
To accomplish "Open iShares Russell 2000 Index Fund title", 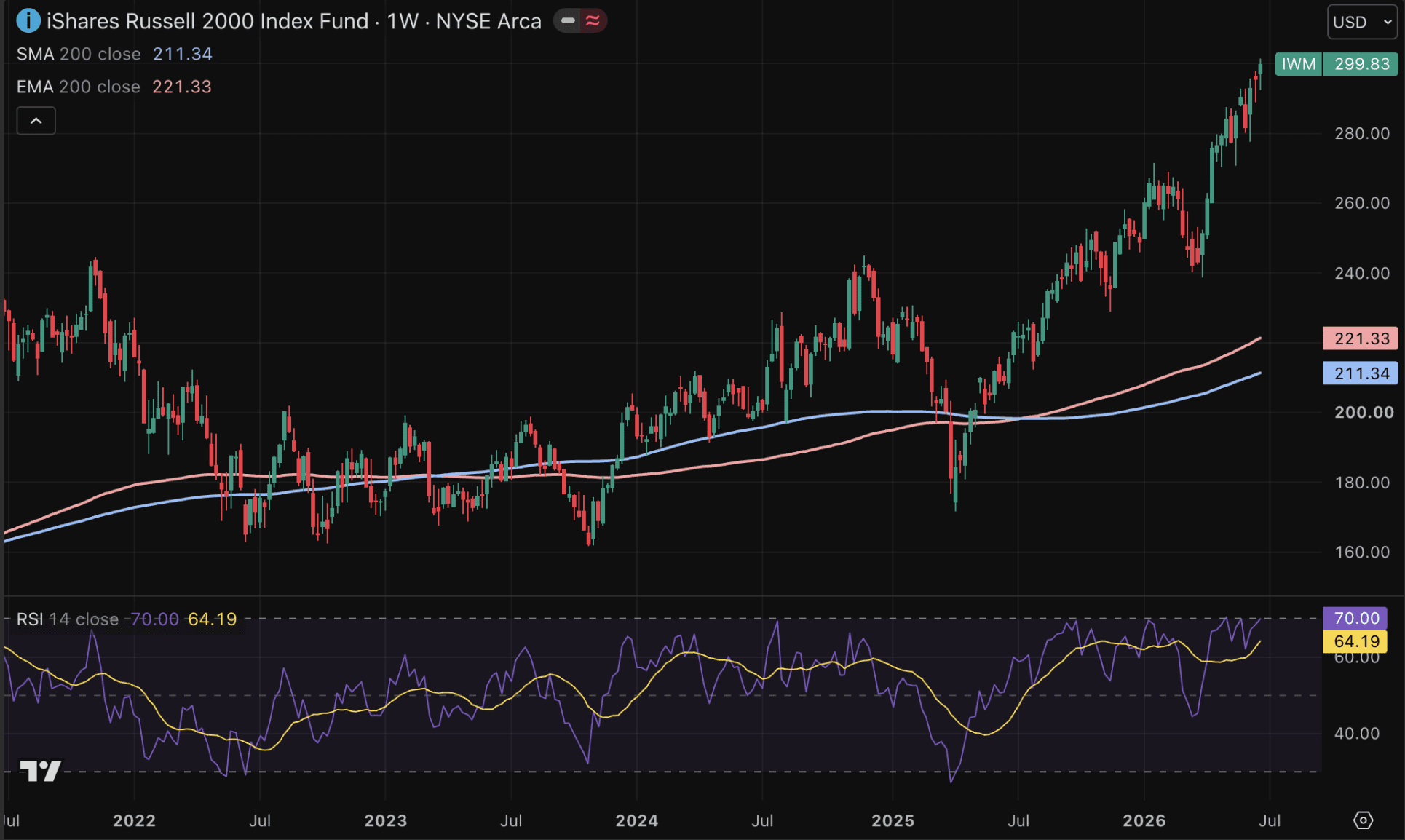I will (207, 21).
